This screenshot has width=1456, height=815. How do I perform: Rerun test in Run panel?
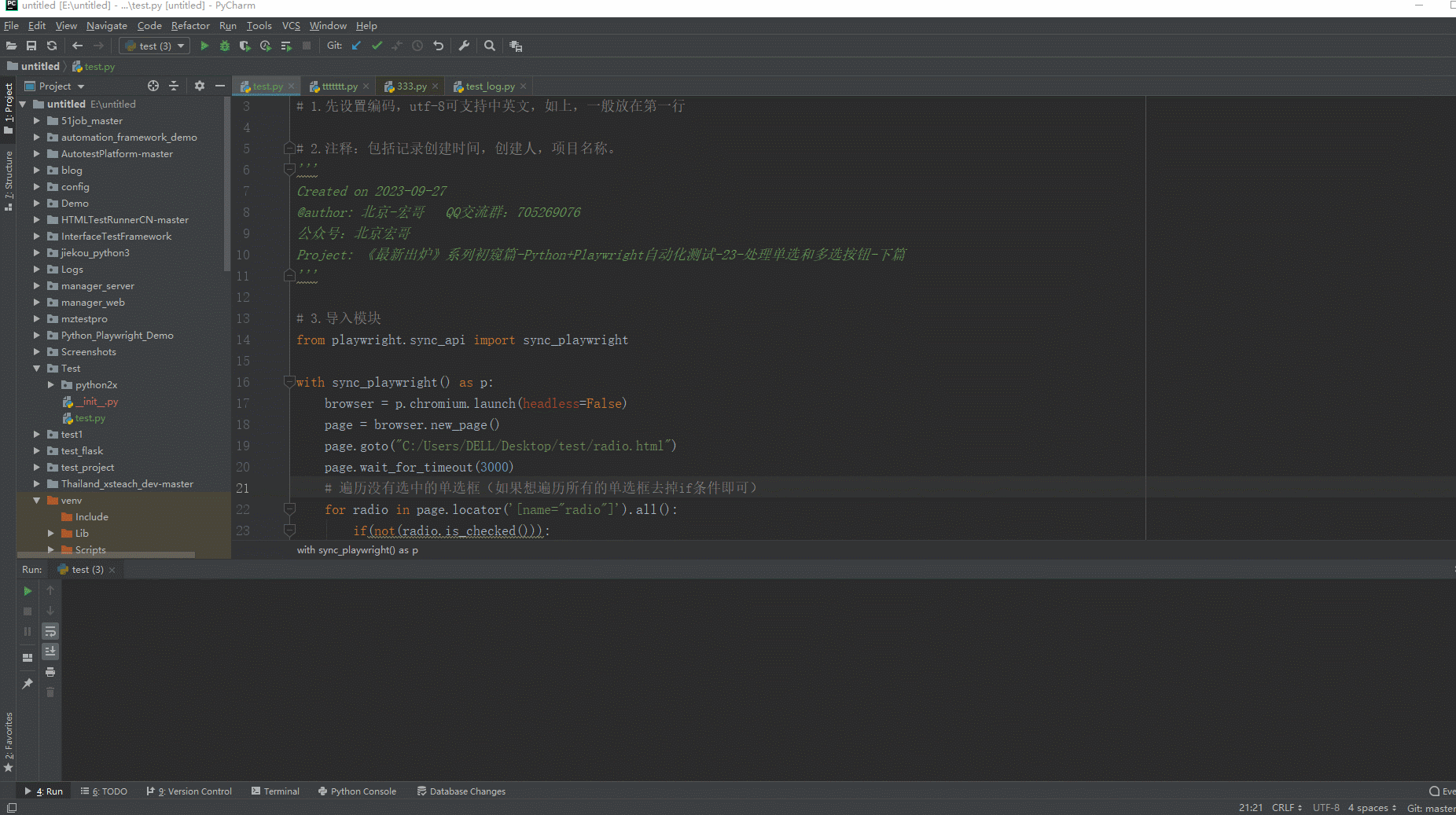[28, 590]
